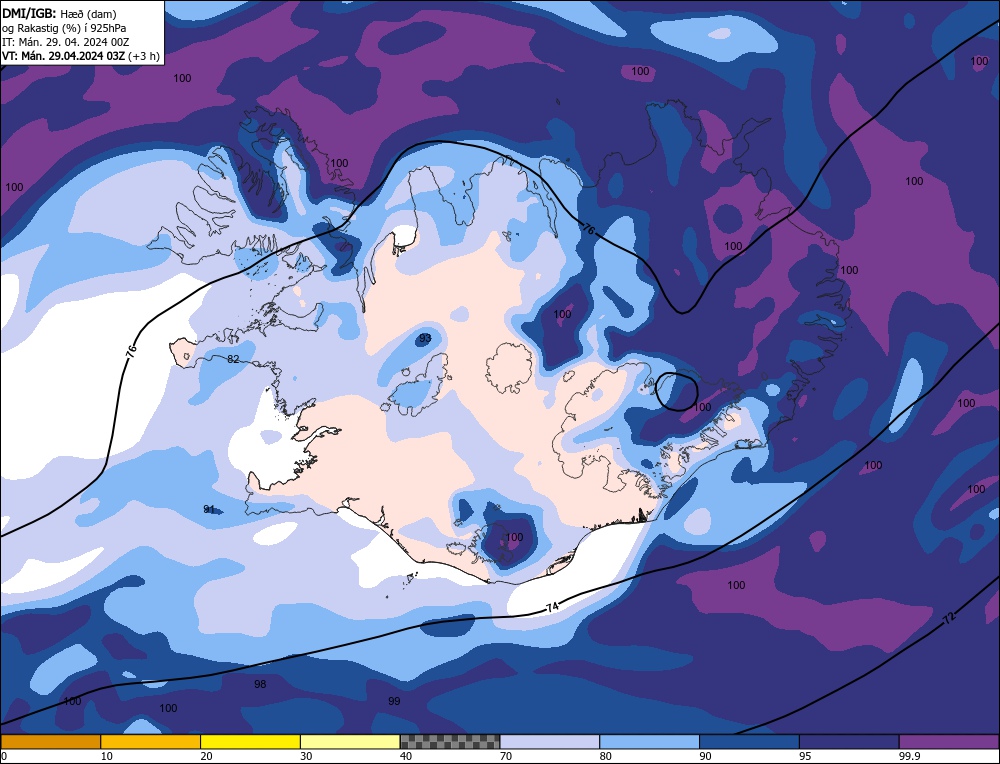This screenshot has width=1000, height=764.
Task: Click the lavender 70–80 legend swatch
Action: 550,742
